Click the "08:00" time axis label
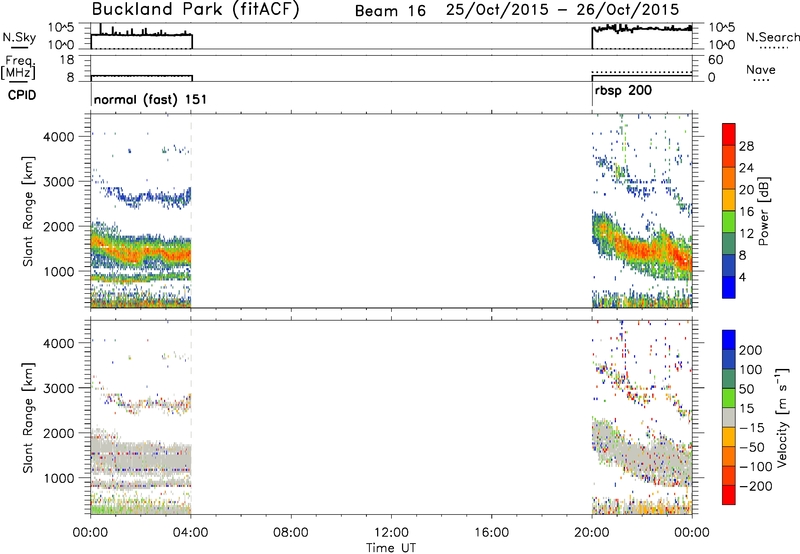The height and width of the screenshot is (554, 800). click(x=291, y=533)
